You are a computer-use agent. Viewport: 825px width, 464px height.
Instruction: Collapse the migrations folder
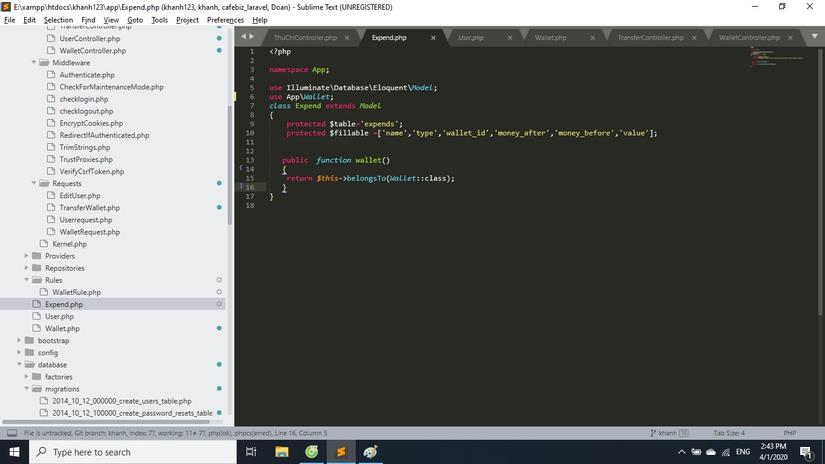26,389
